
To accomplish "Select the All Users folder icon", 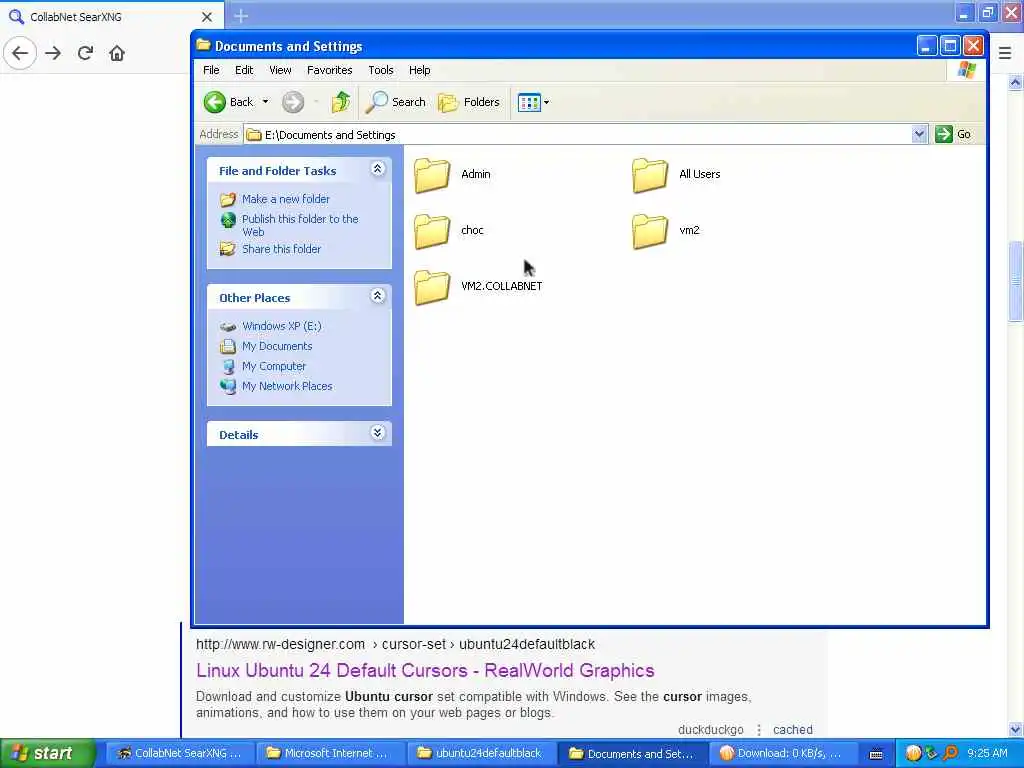I will (650, 175).
